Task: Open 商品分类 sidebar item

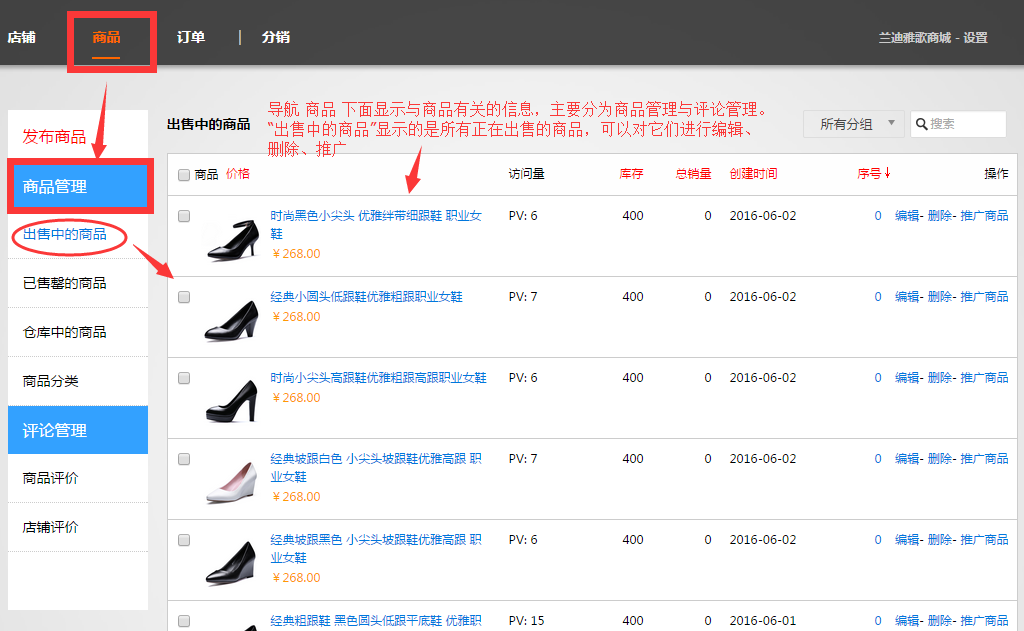Action: (x=50, y=381)
